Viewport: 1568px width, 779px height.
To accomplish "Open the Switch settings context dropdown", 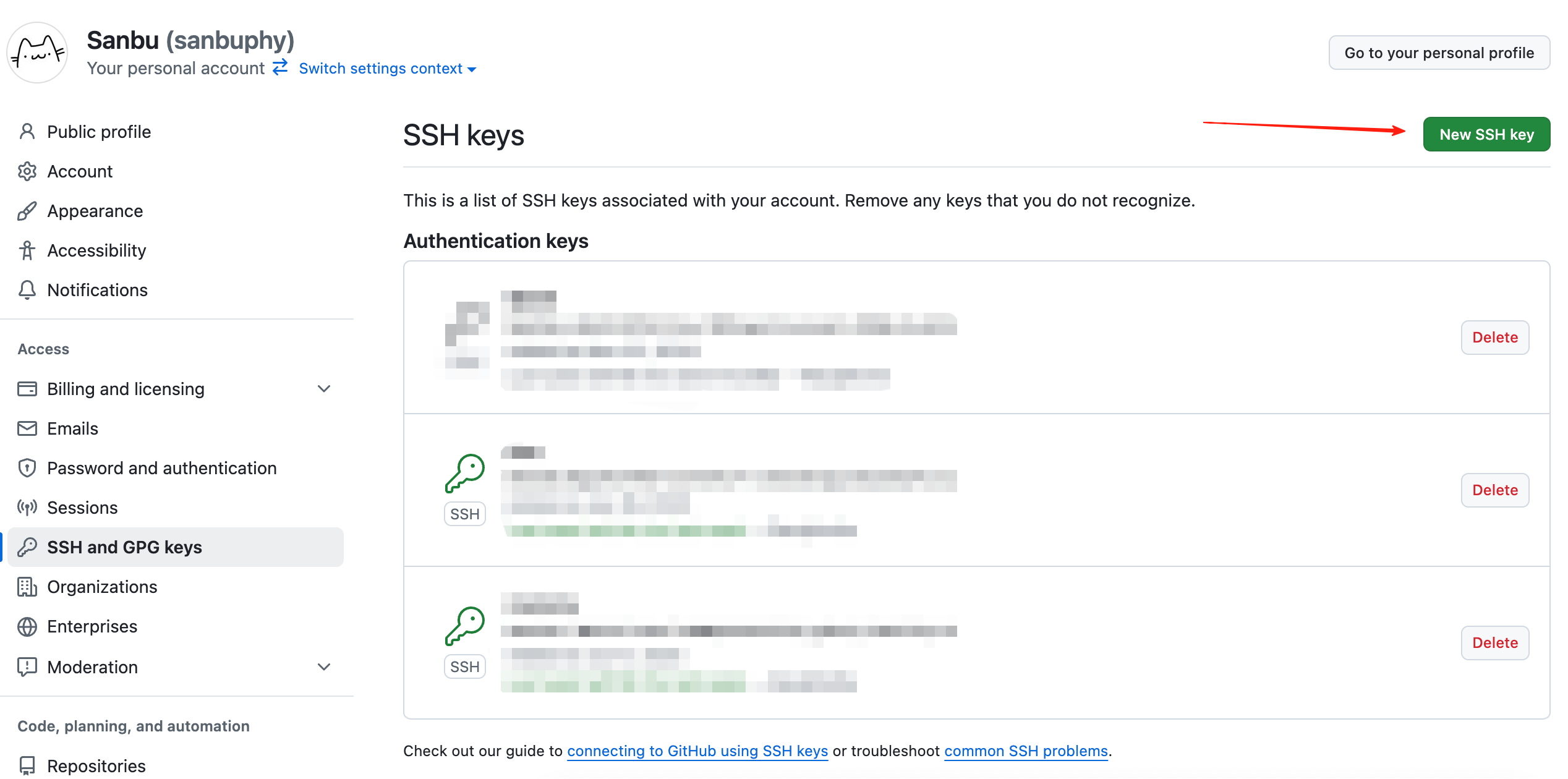I will [x=387, y=69].
